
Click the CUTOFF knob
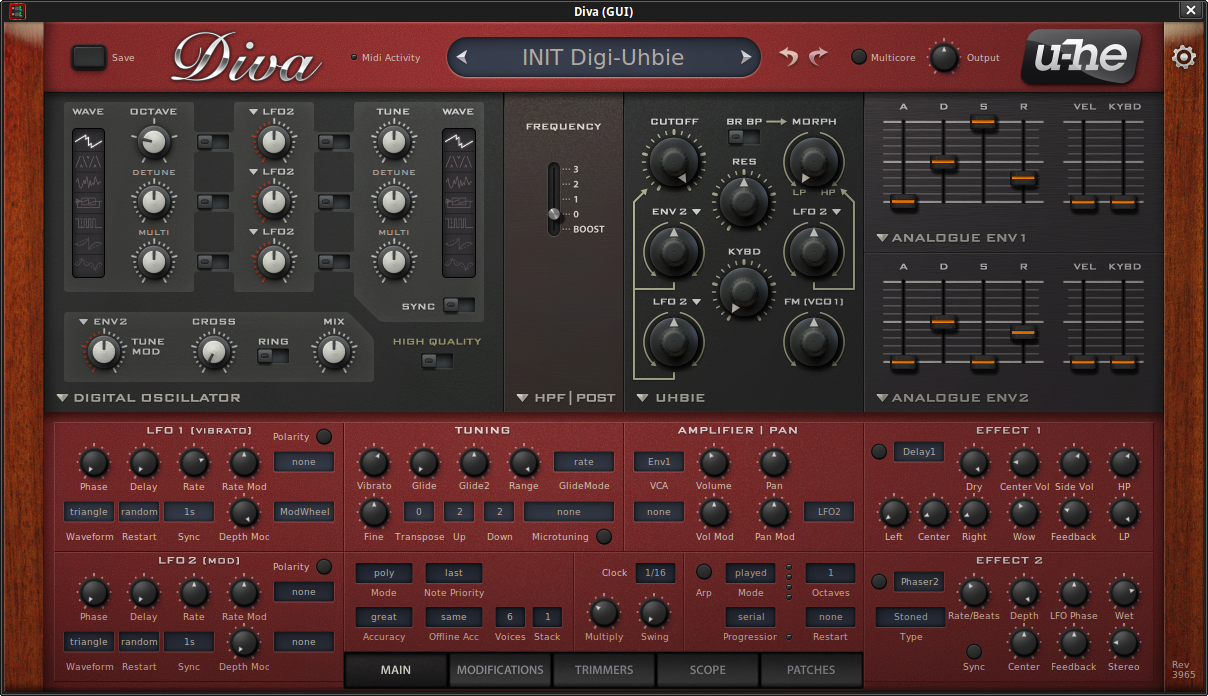tap(674, 160)
